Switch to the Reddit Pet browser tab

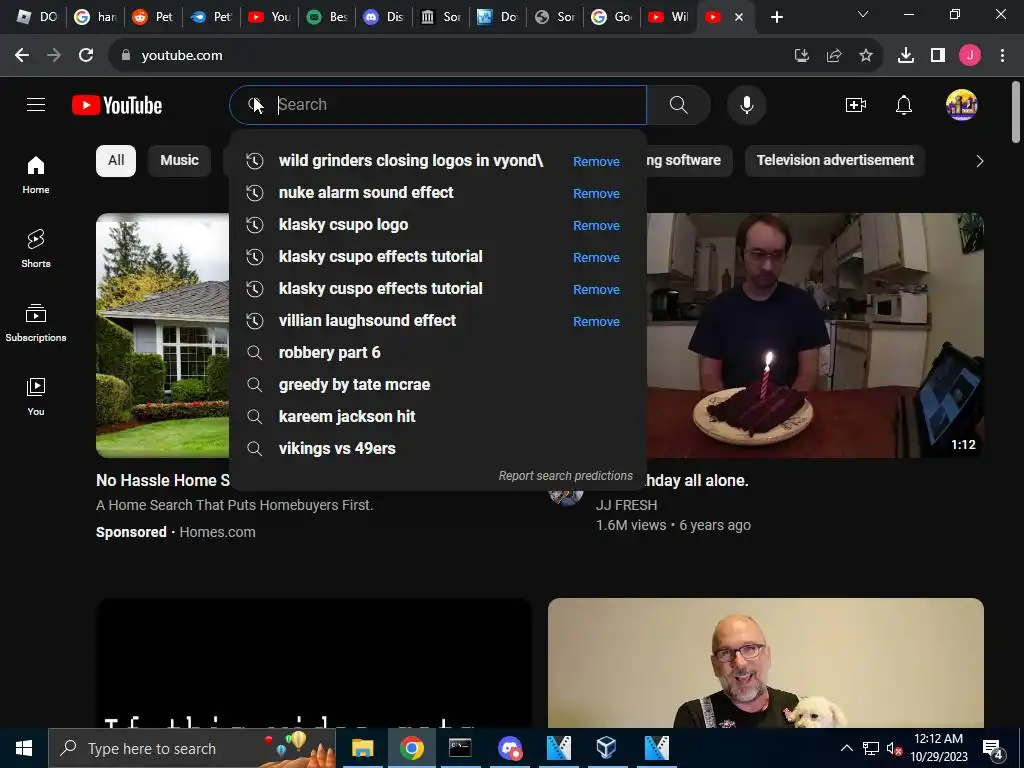click(x=153, y=17)
